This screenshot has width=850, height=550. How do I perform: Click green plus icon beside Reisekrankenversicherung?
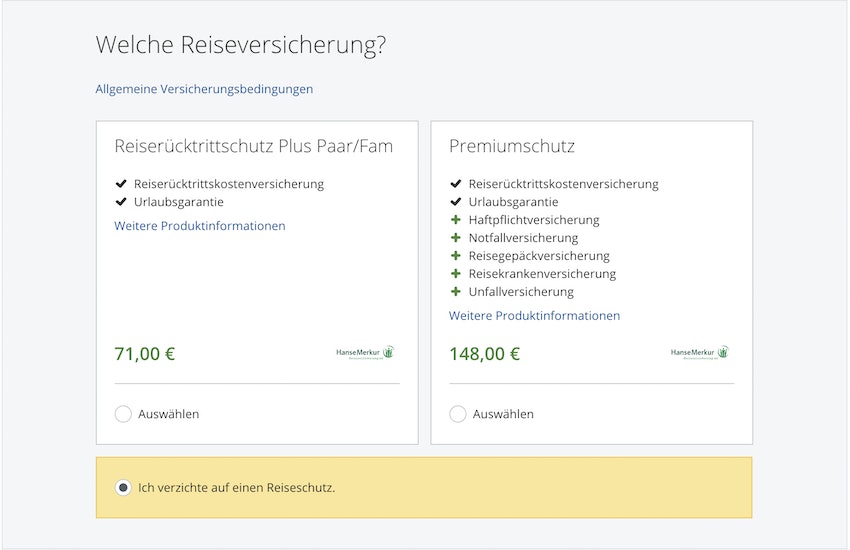tap(456, 274)
